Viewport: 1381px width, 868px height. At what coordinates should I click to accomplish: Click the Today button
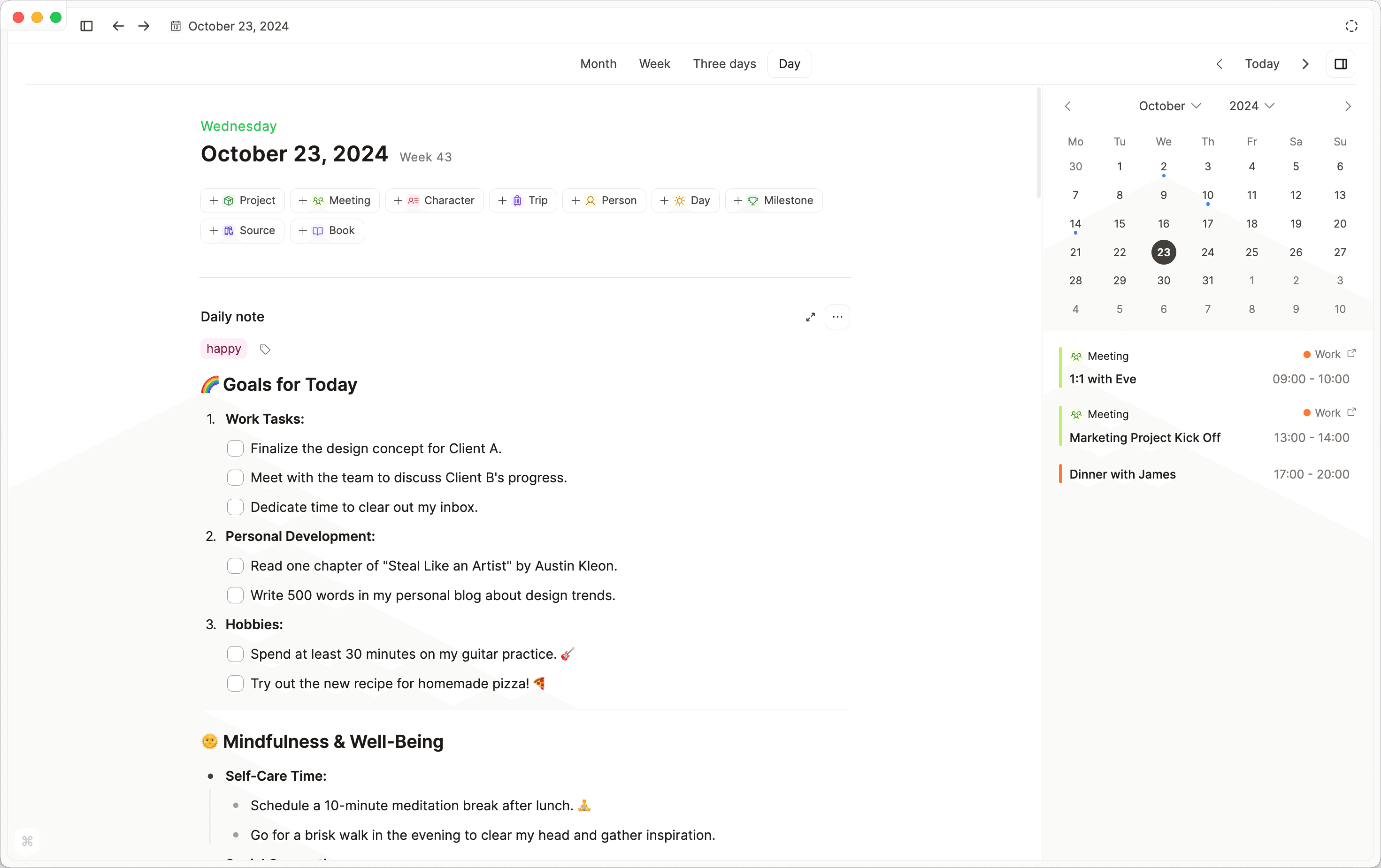(1262, 64)
